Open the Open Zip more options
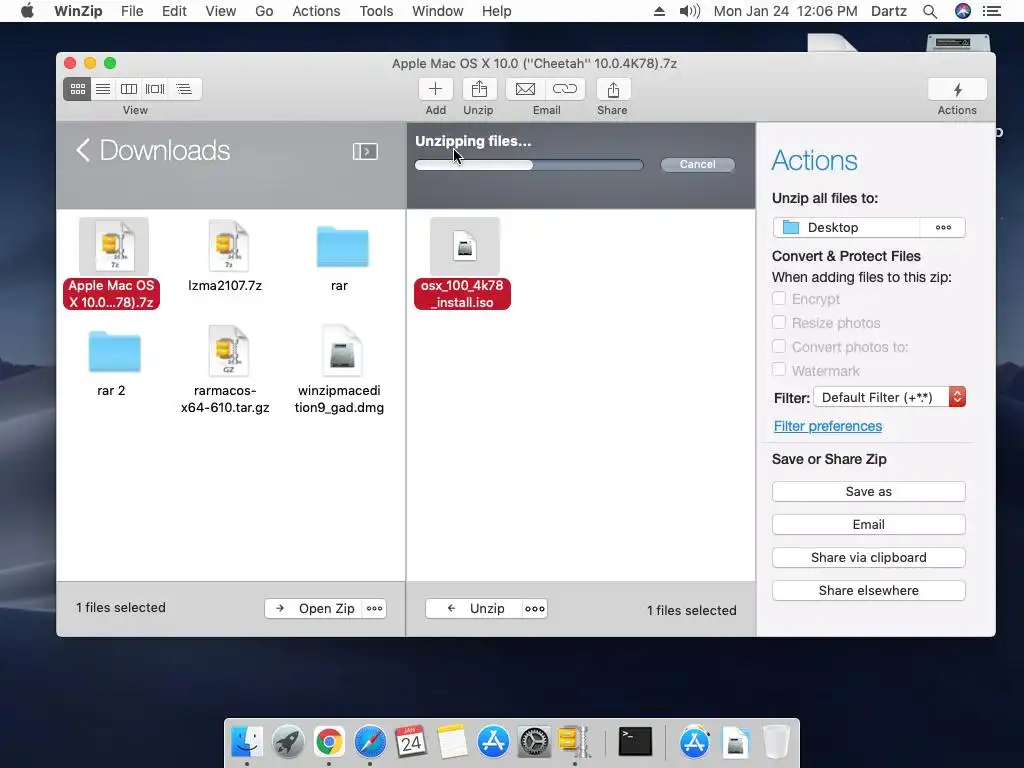The width and height of the screenshot is (1024, 768). coord(375,609)
